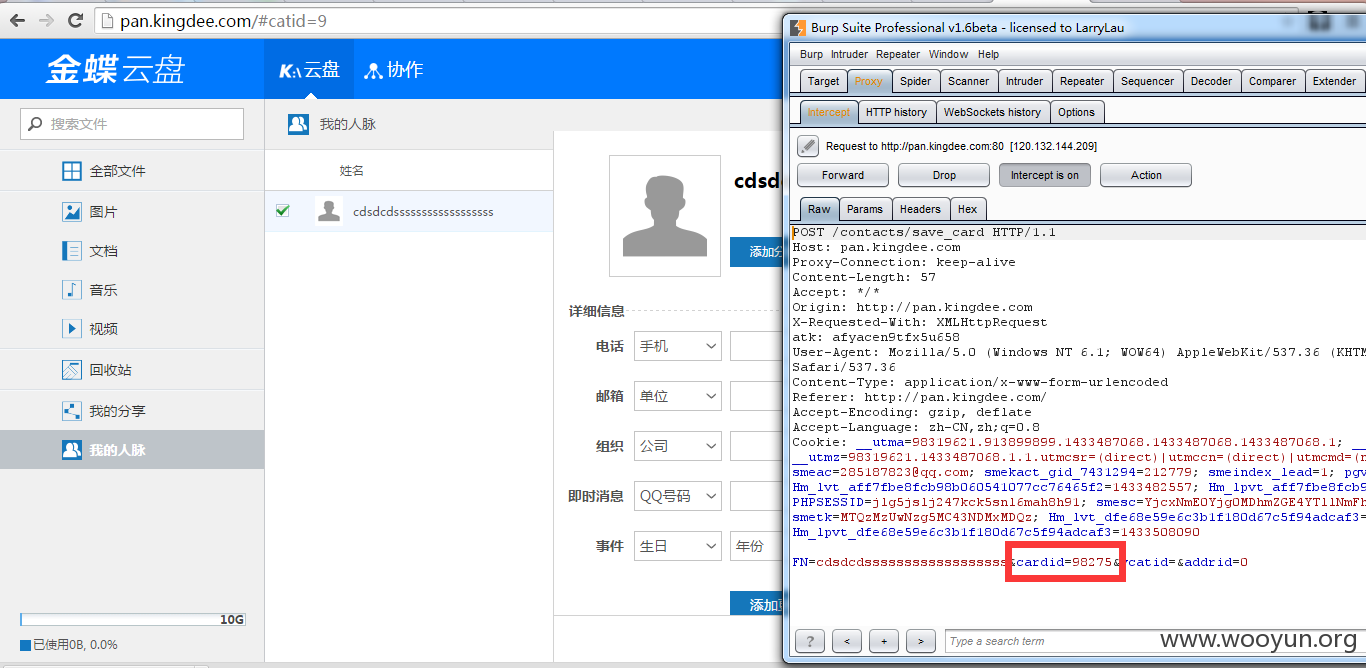
Task: Switch to the Hex view tab
Action: pyautogui.click(x=967, y=209)
